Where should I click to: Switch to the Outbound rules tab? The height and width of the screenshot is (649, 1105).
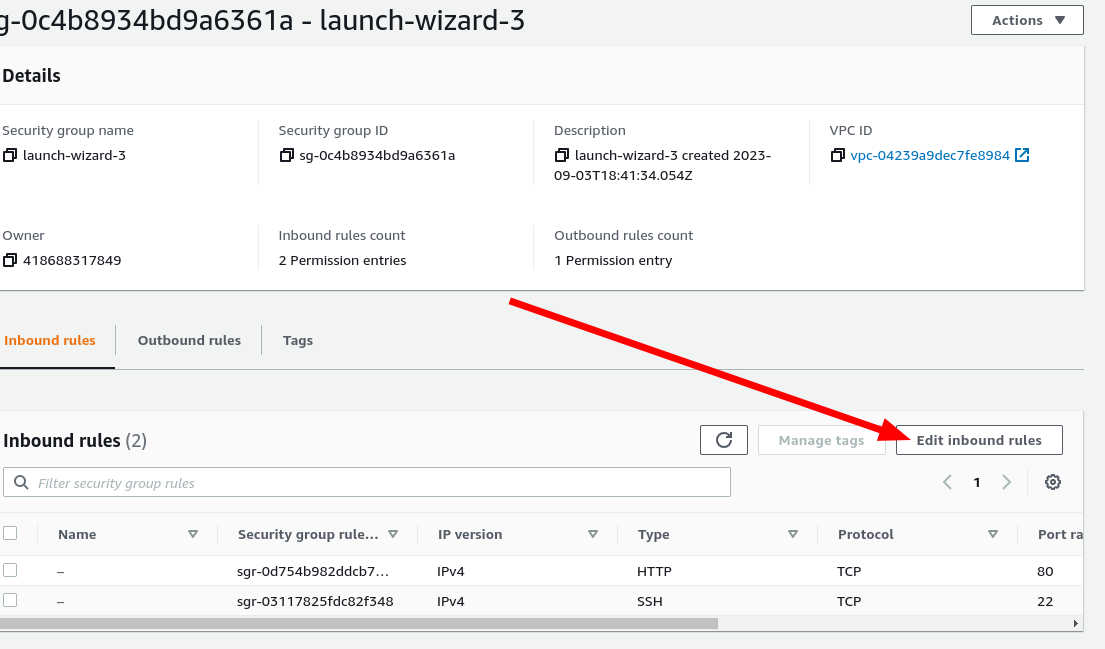189,340
